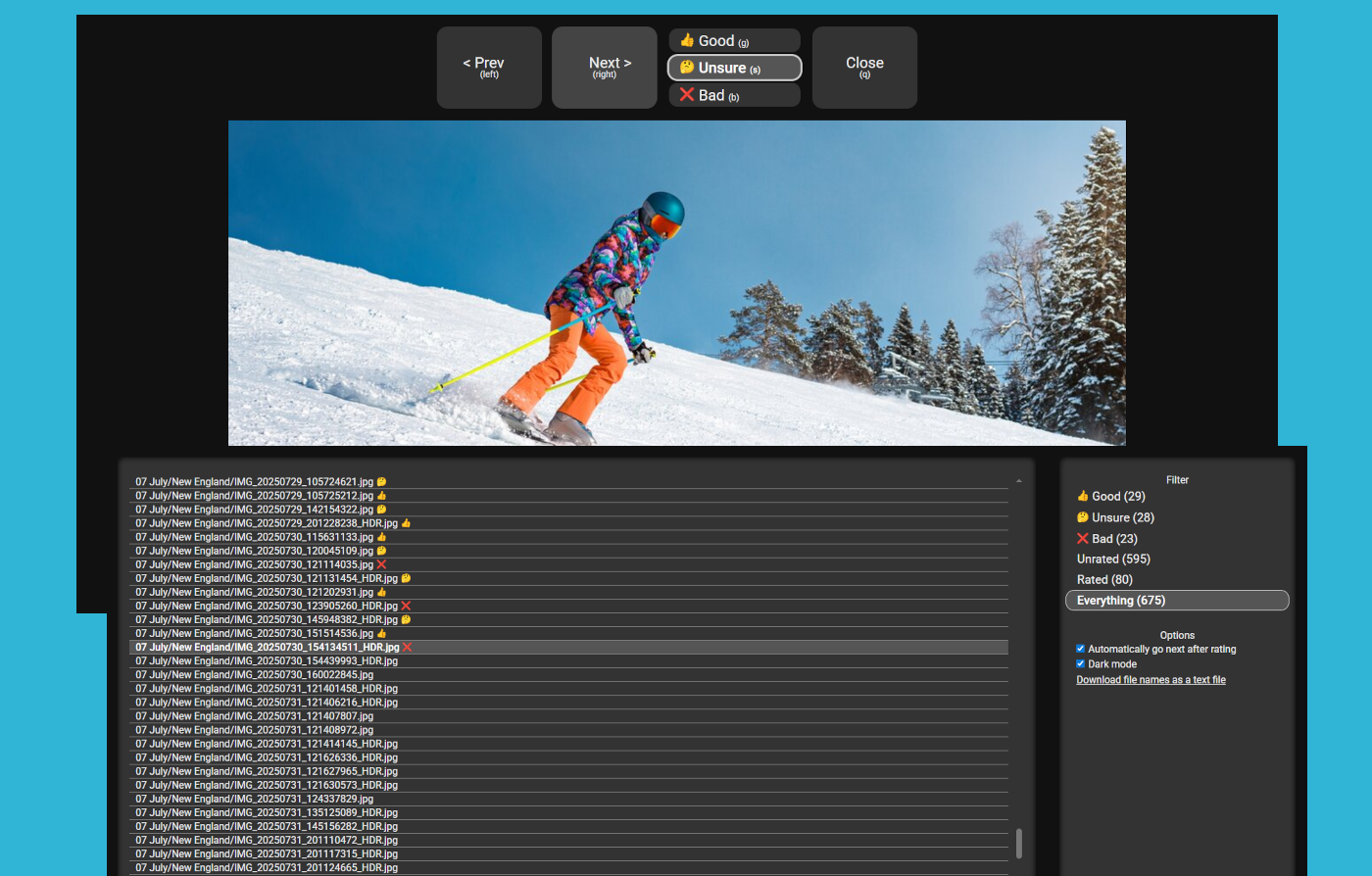Disable automatically go next after rating
The height and width of the screenshot is (876, 1372).
coord(1080,649)
